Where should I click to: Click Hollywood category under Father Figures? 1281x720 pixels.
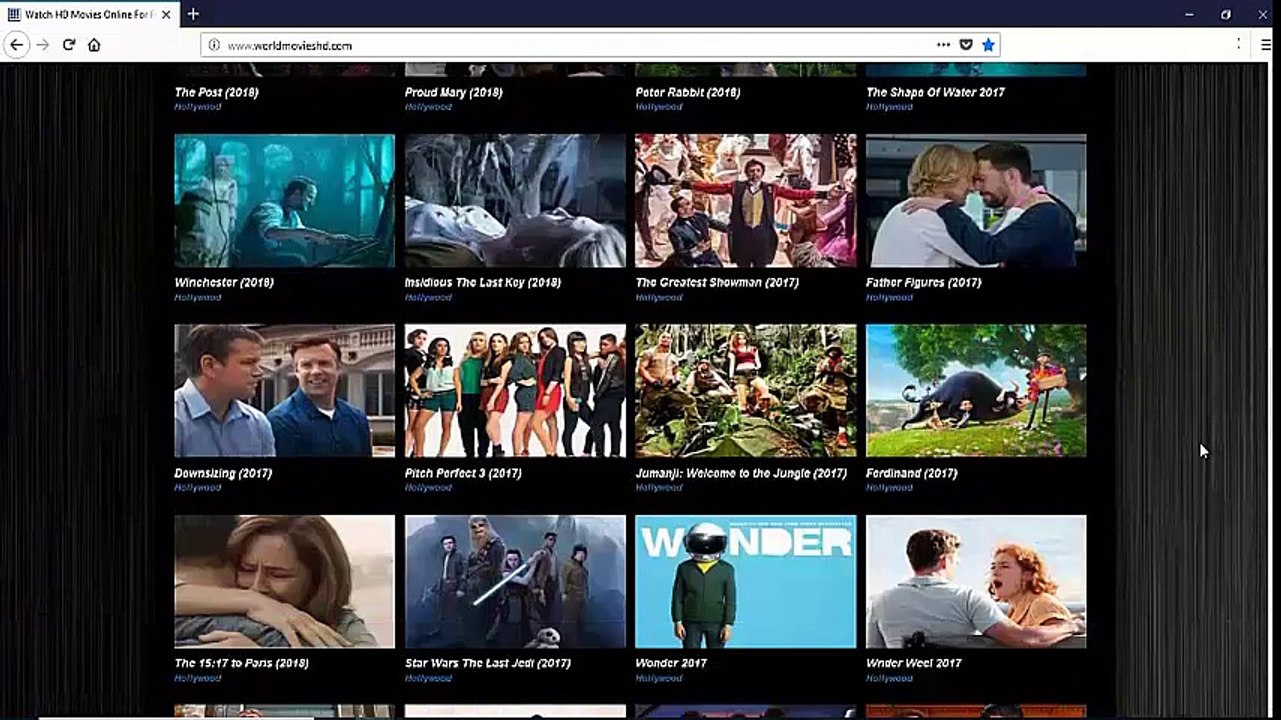(x=889, y=297)
